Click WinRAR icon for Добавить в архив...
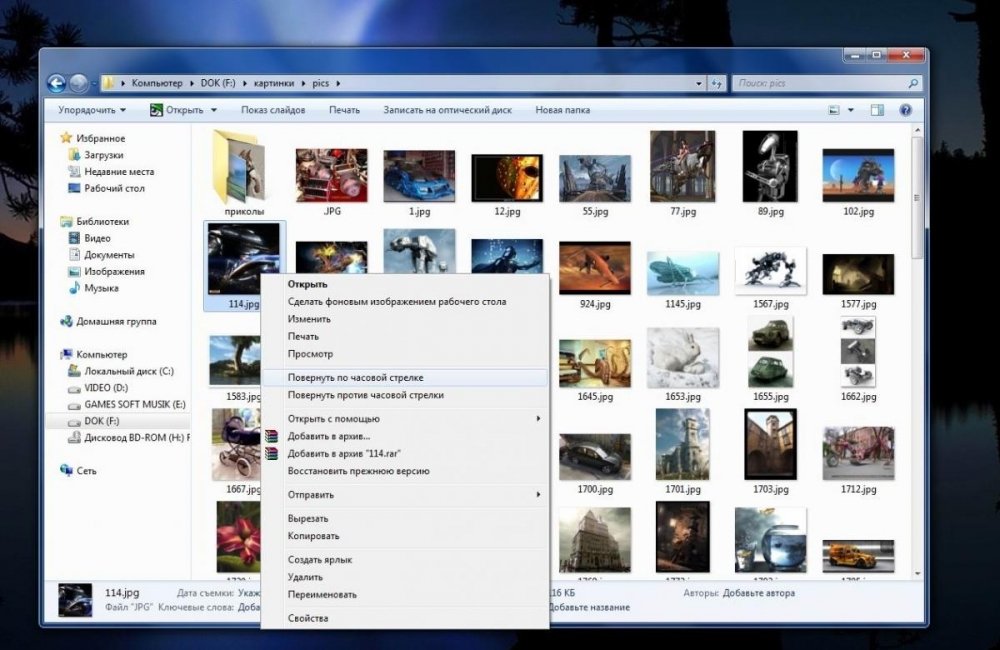The image size is (1000, 650). pos(272,436)
